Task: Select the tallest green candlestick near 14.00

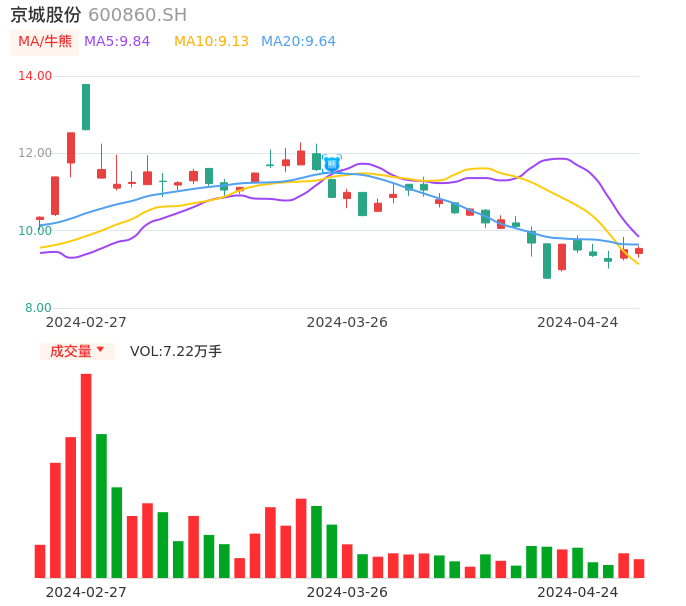Action: coord(86,107)
